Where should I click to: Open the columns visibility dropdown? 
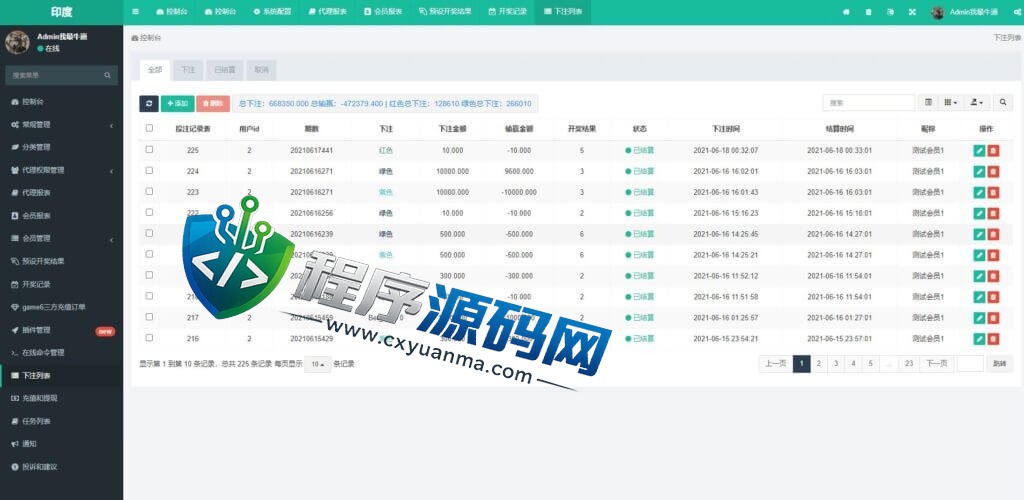[951, 102]
